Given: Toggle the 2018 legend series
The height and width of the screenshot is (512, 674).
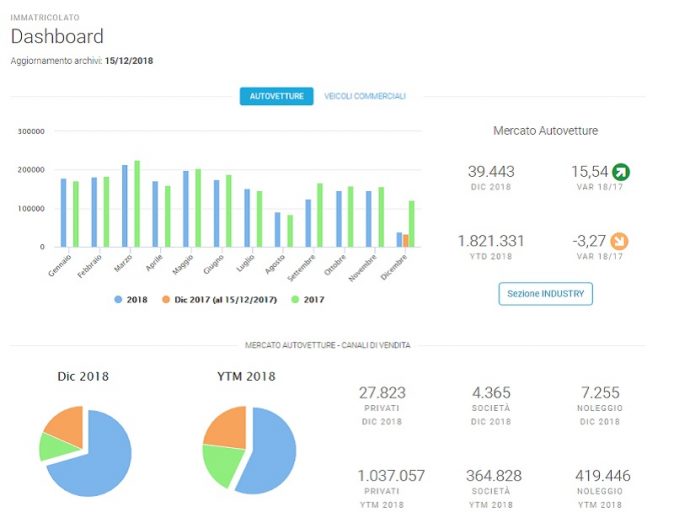Looking at the screenshot, I should [x=131, y=300].
